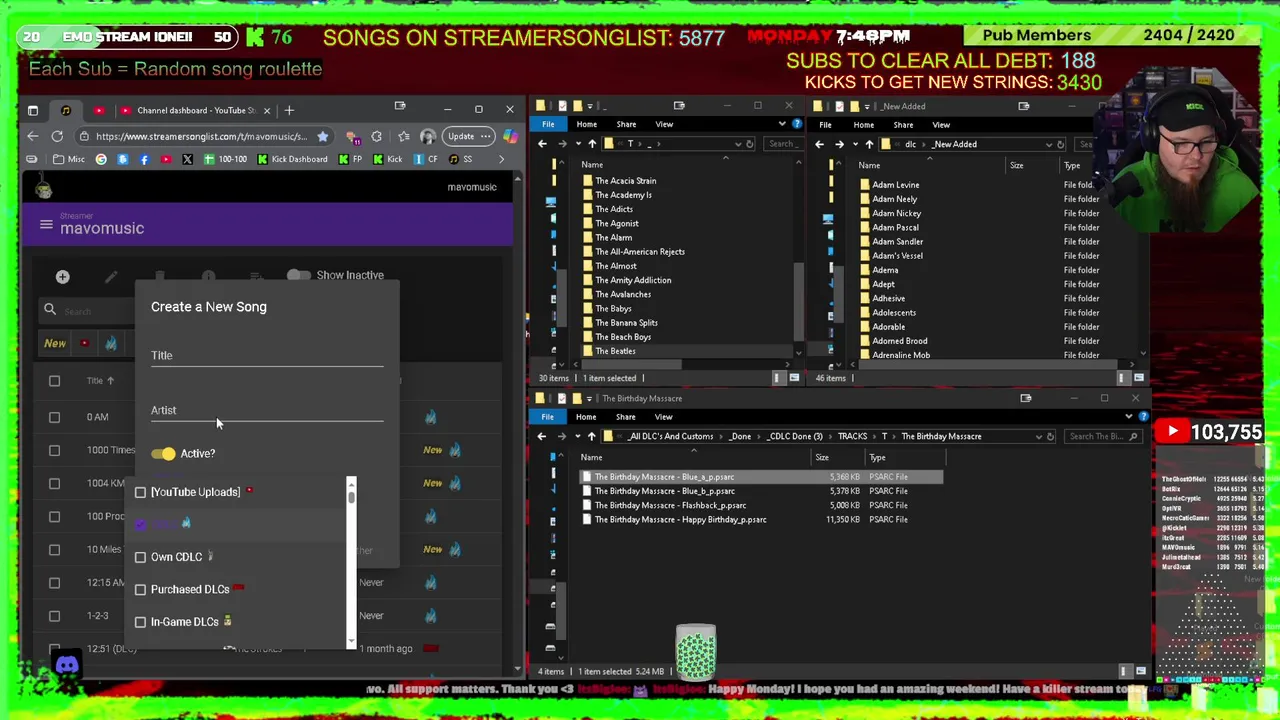
Task: Open Home tab in Birthday Massacre Explorer
Action: (586, 416)
